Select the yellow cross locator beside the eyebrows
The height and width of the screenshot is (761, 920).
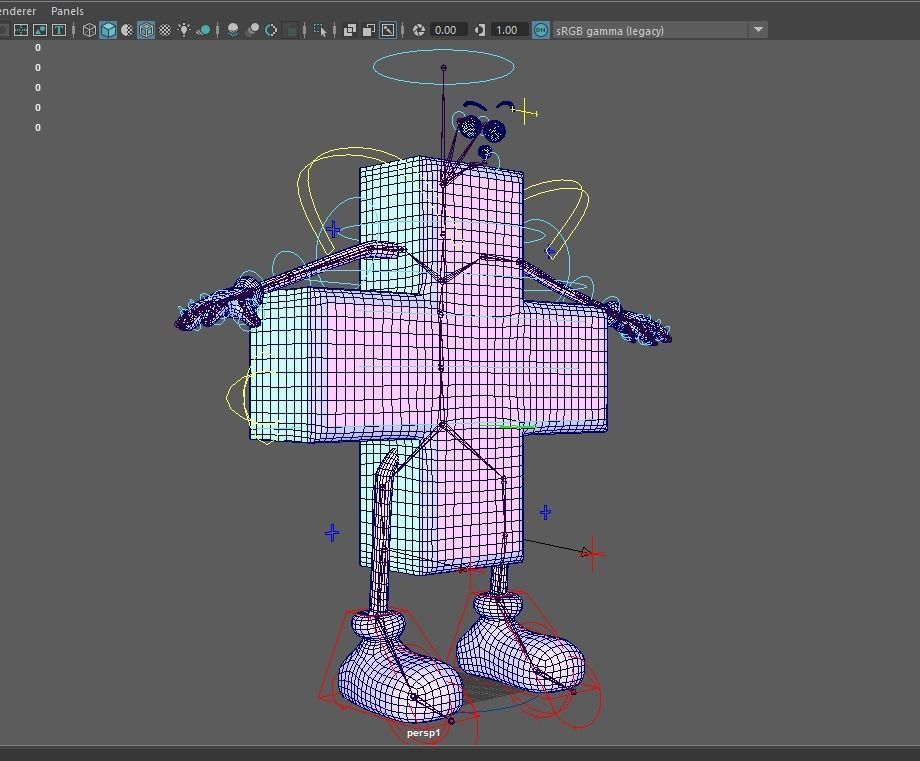[x=525, y=111]
